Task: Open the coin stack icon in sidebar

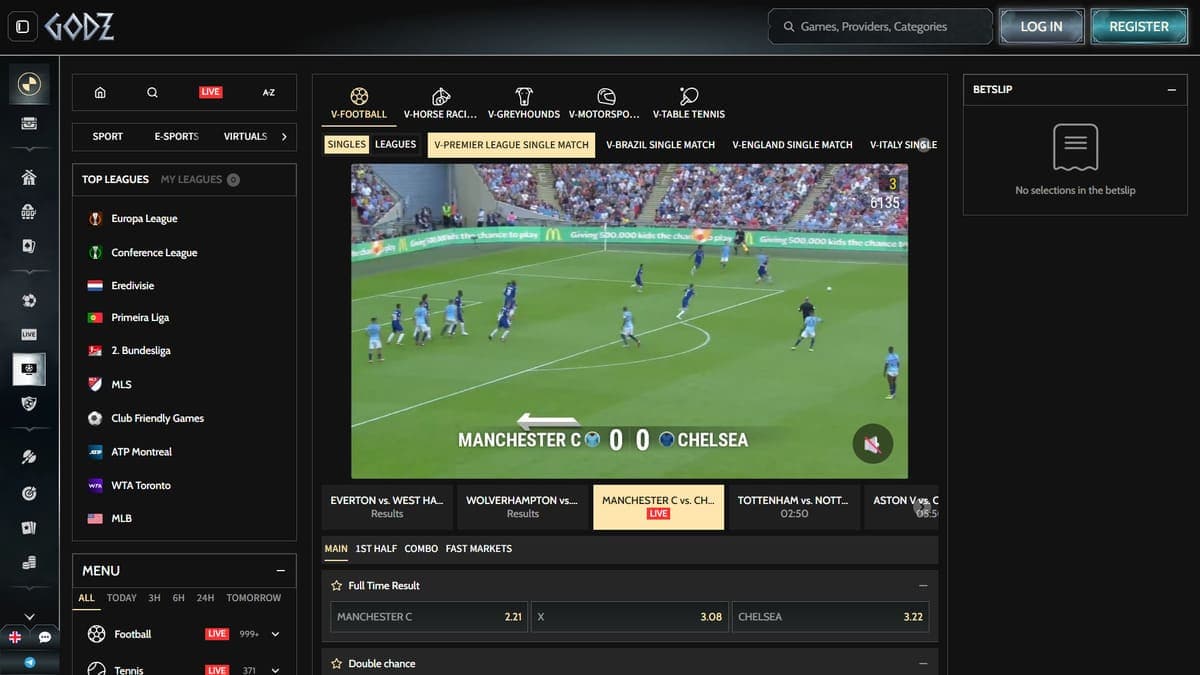Action: pyautogui.click(x=29, y=562)
